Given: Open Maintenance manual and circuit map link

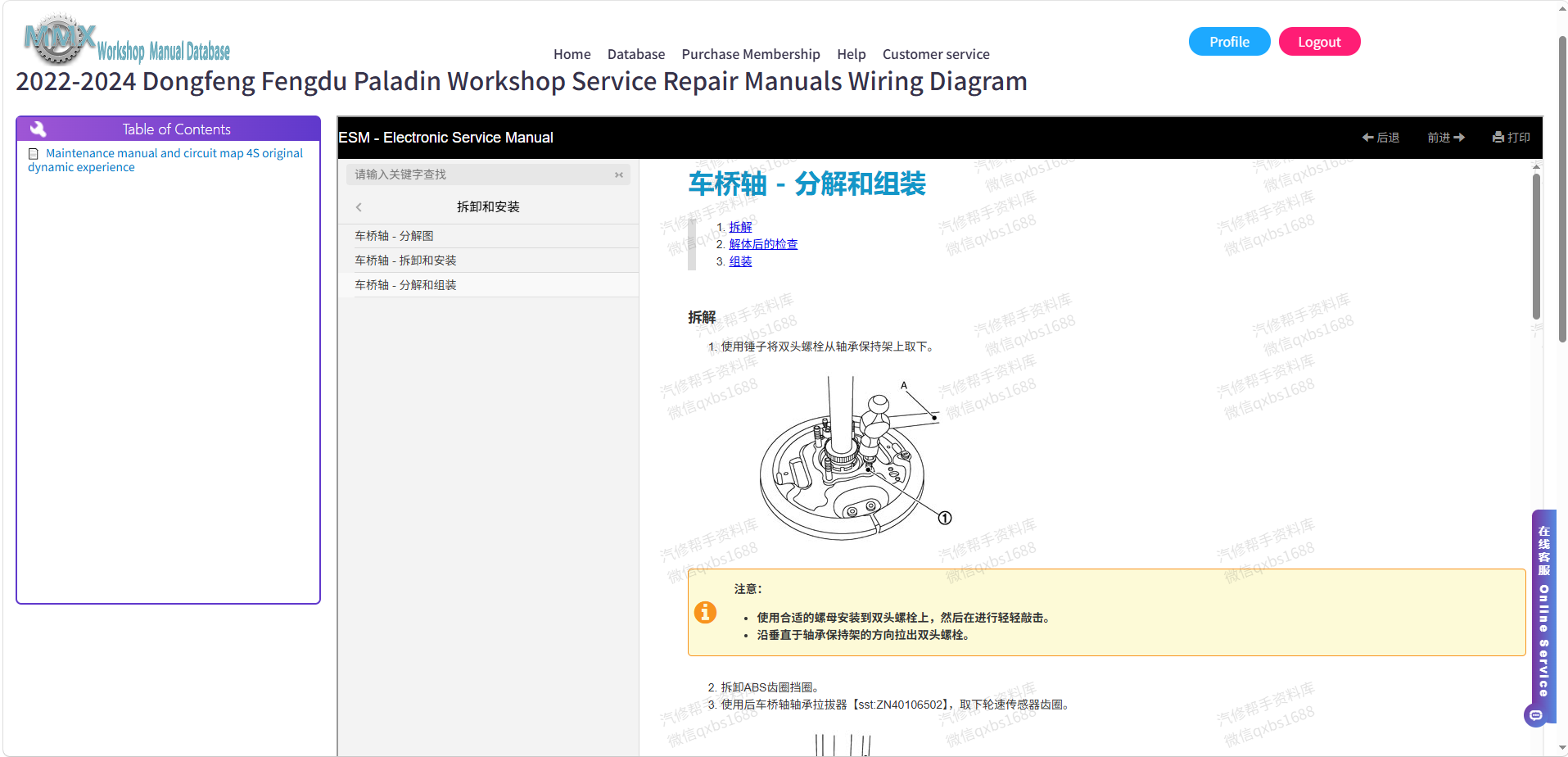Looking at the screenshot, I should click(x=165, y=160).
